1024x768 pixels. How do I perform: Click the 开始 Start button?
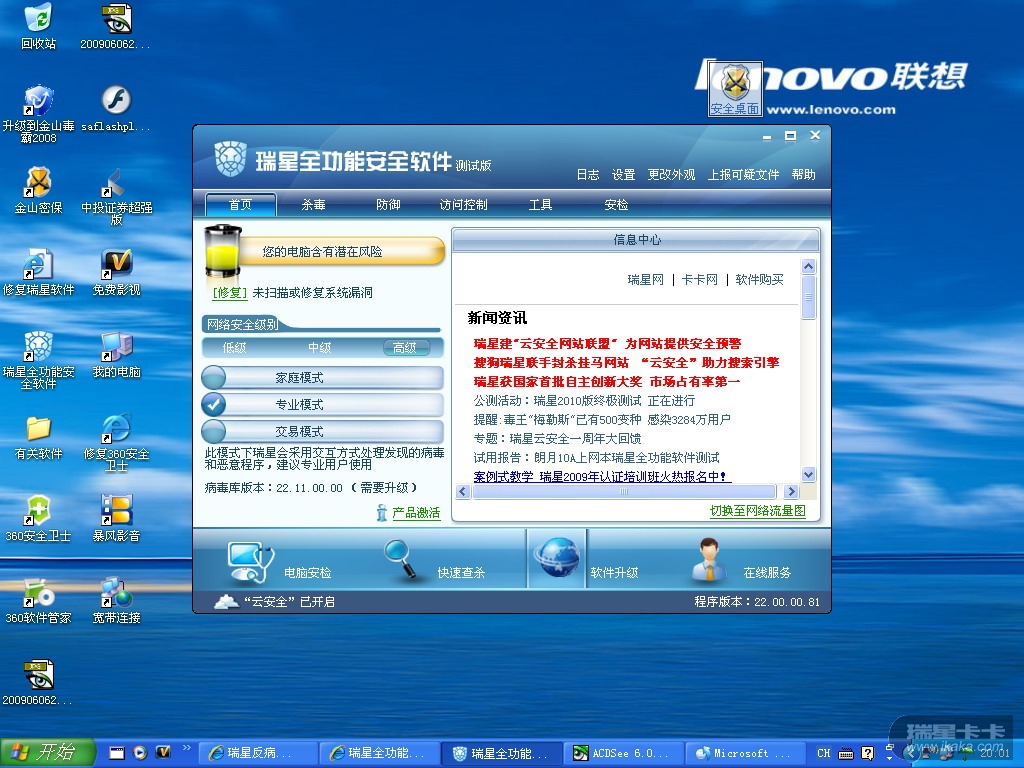[47, 752]
